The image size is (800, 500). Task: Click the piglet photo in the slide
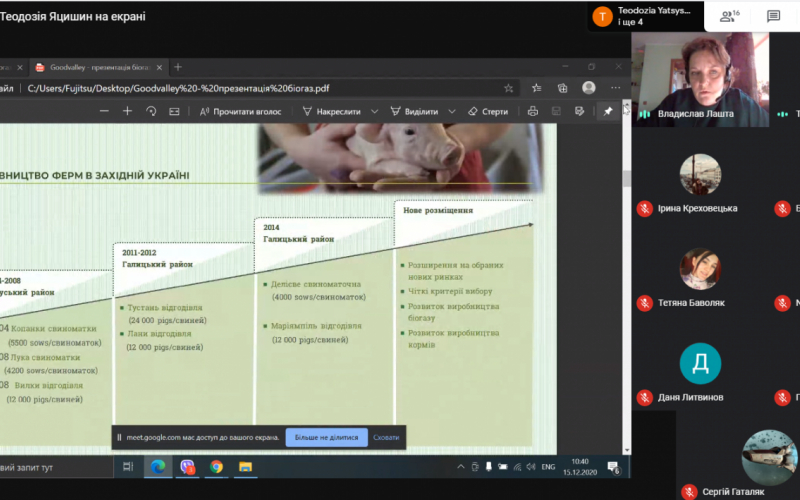click(401, 157)
